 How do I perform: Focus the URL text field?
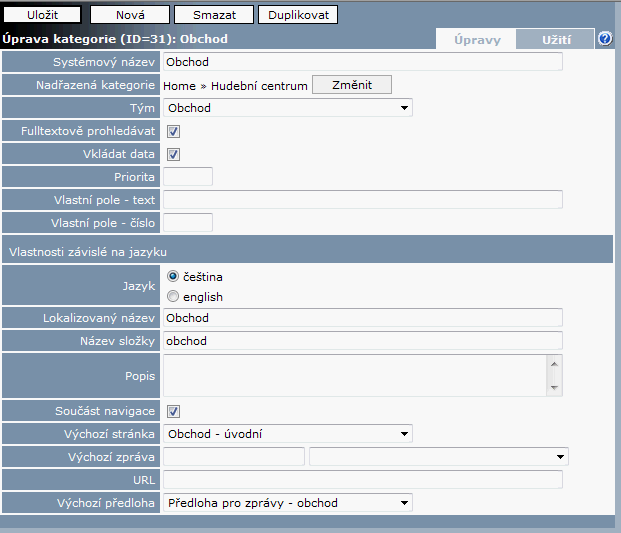(362, 480)
